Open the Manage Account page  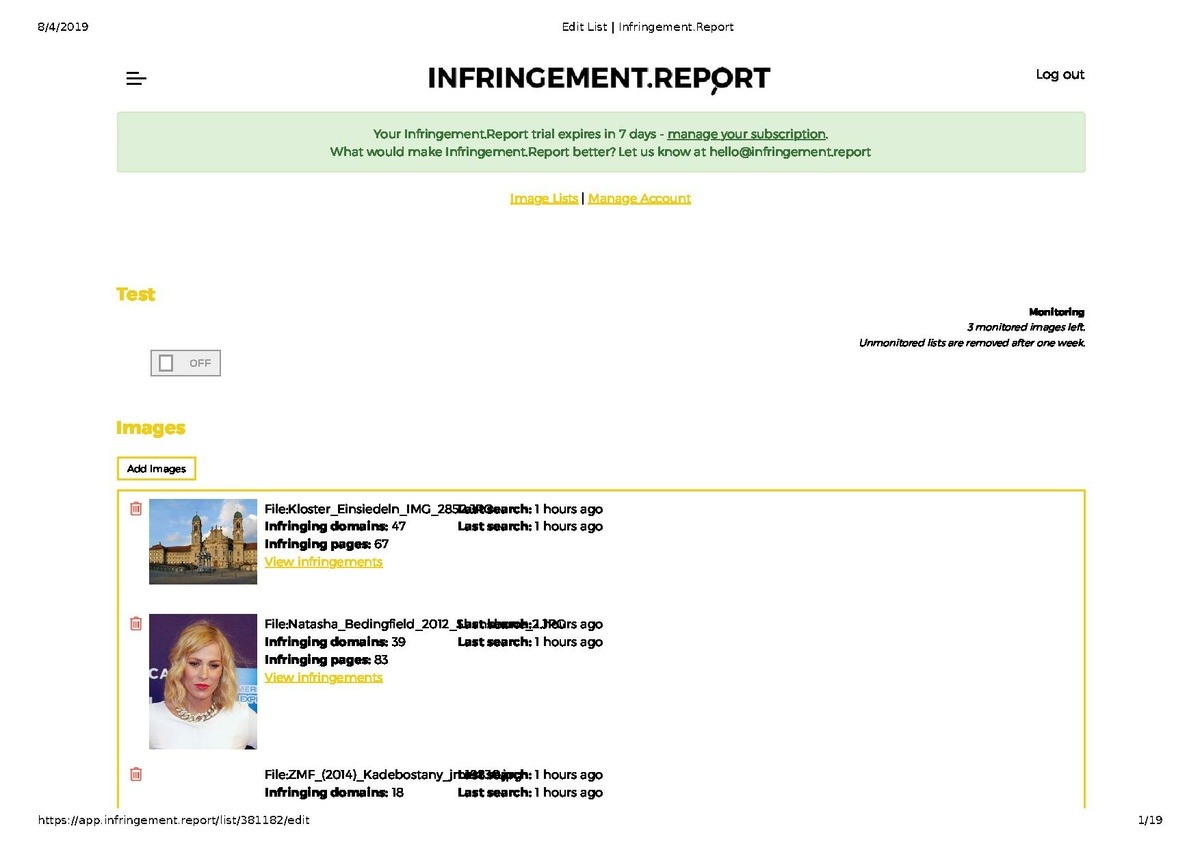(639, 198)
